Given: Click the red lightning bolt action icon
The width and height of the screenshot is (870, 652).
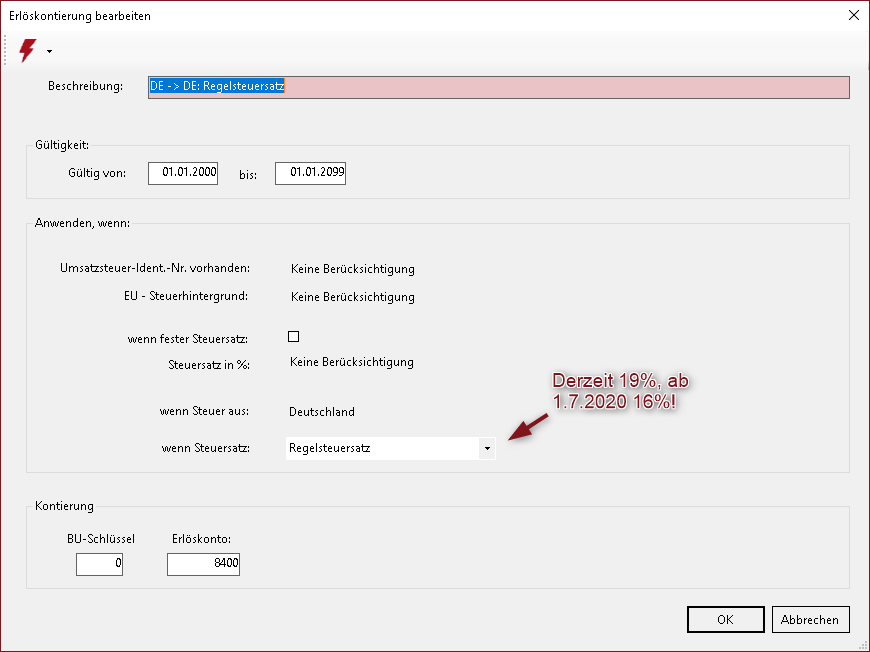Looking at the screenshot, I should coord(27,50).
